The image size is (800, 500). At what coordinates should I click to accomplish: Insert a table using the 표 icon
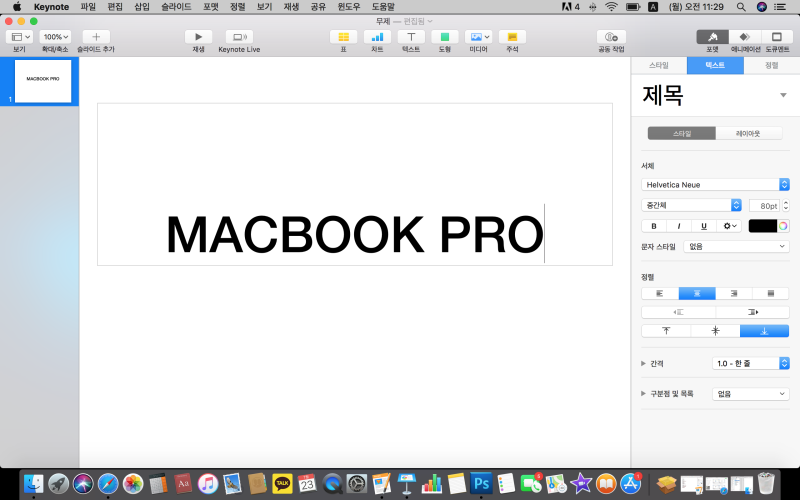343,37
